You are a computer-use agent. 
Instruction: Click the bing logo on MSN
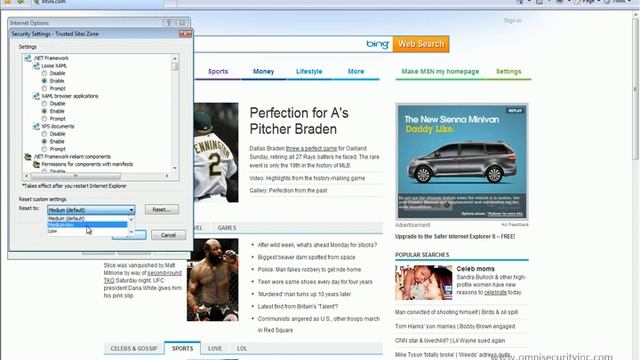click(377, 44)
